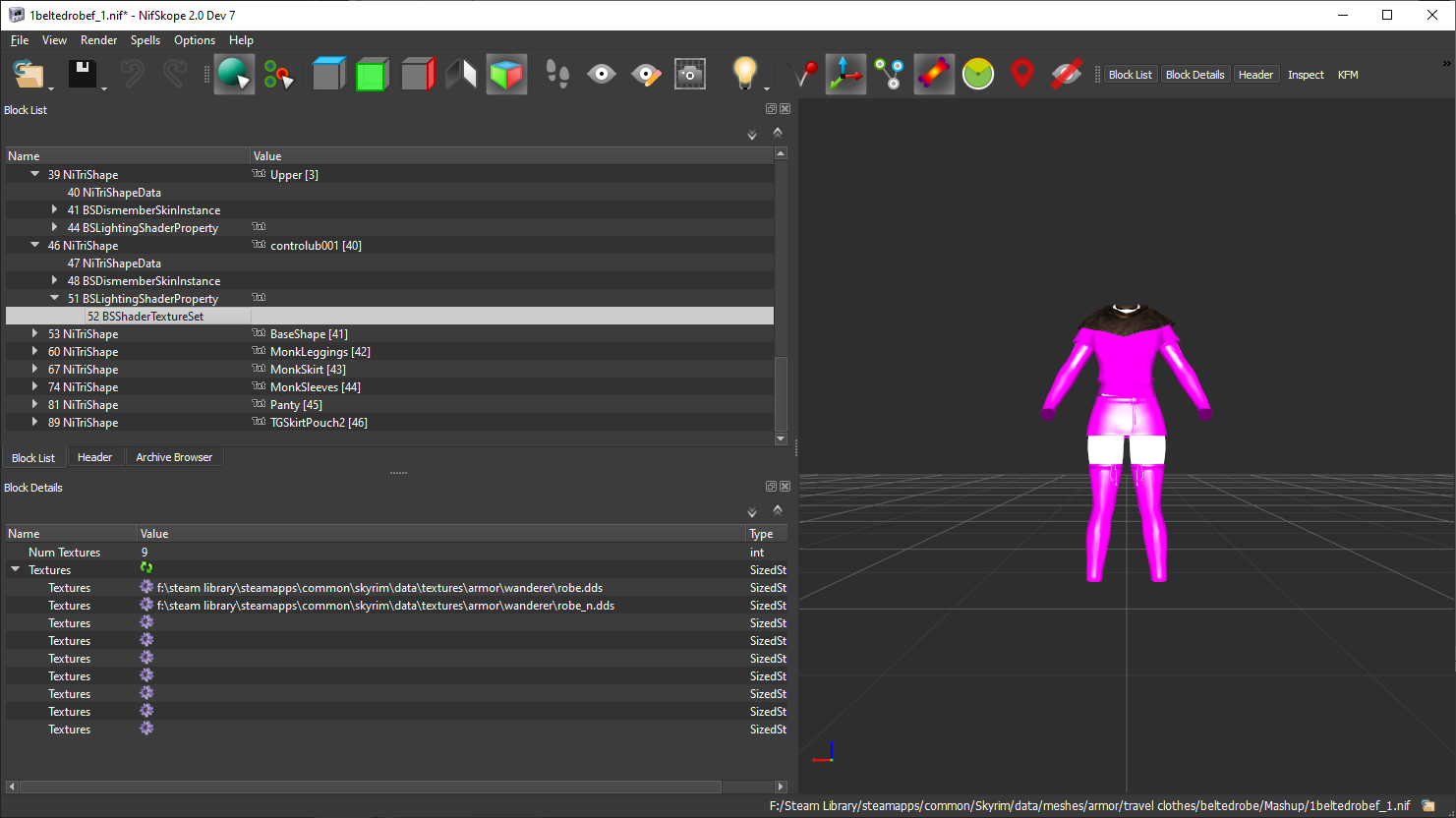
Task: Select the front view green cube icon
Action: point(372,75)
